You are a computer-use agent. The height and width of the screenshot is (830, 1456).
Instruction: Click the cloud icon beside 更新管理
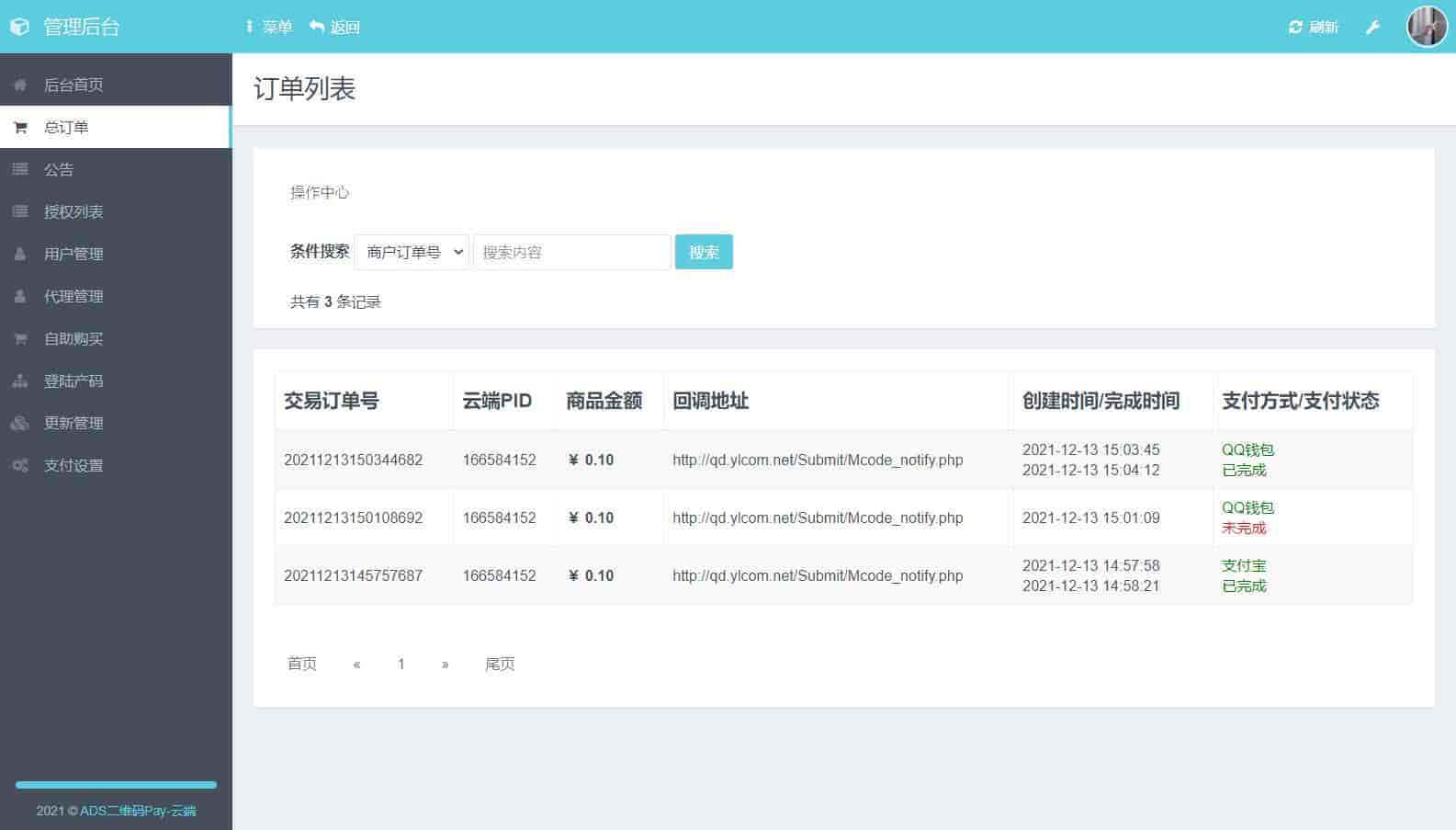coord(19,423)
